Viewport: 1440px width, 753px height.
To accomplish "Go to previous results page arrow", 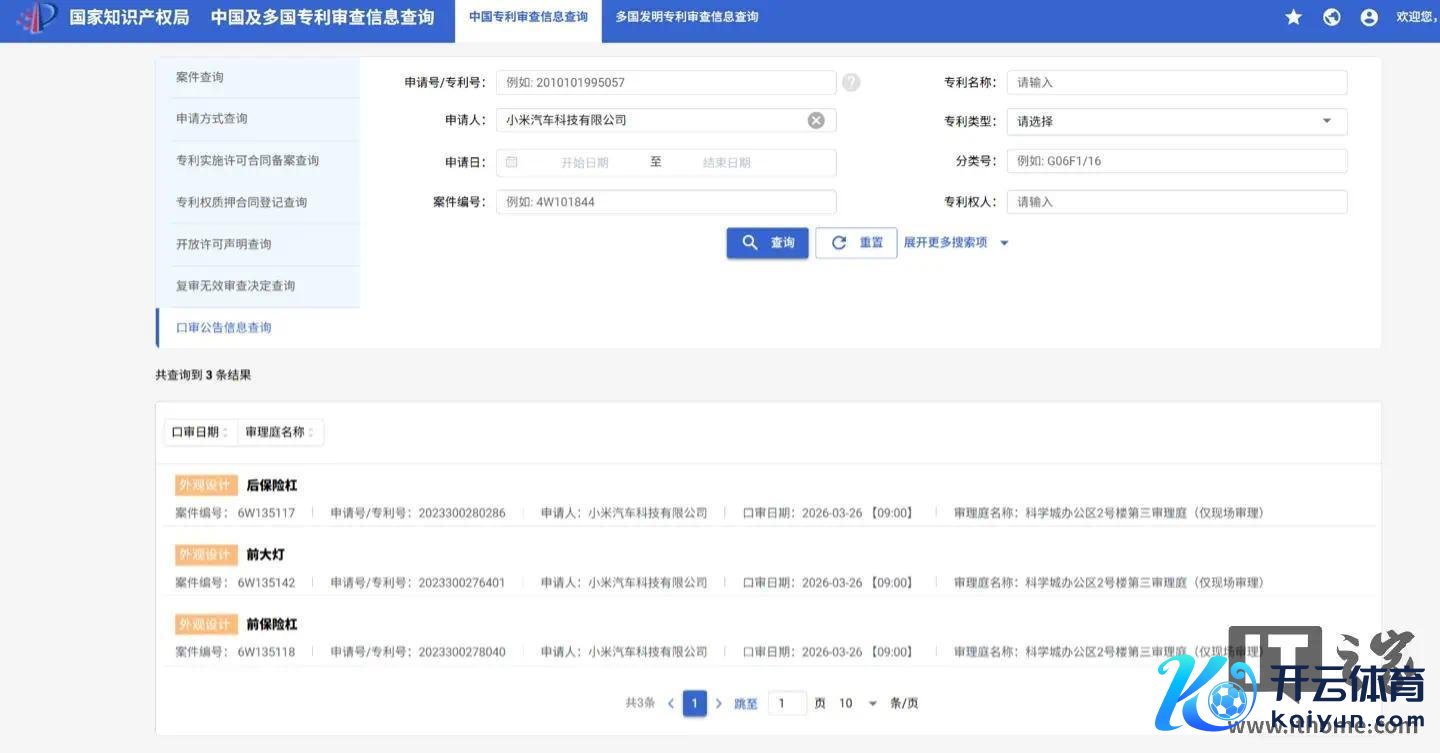I will (x=671, y=704).
